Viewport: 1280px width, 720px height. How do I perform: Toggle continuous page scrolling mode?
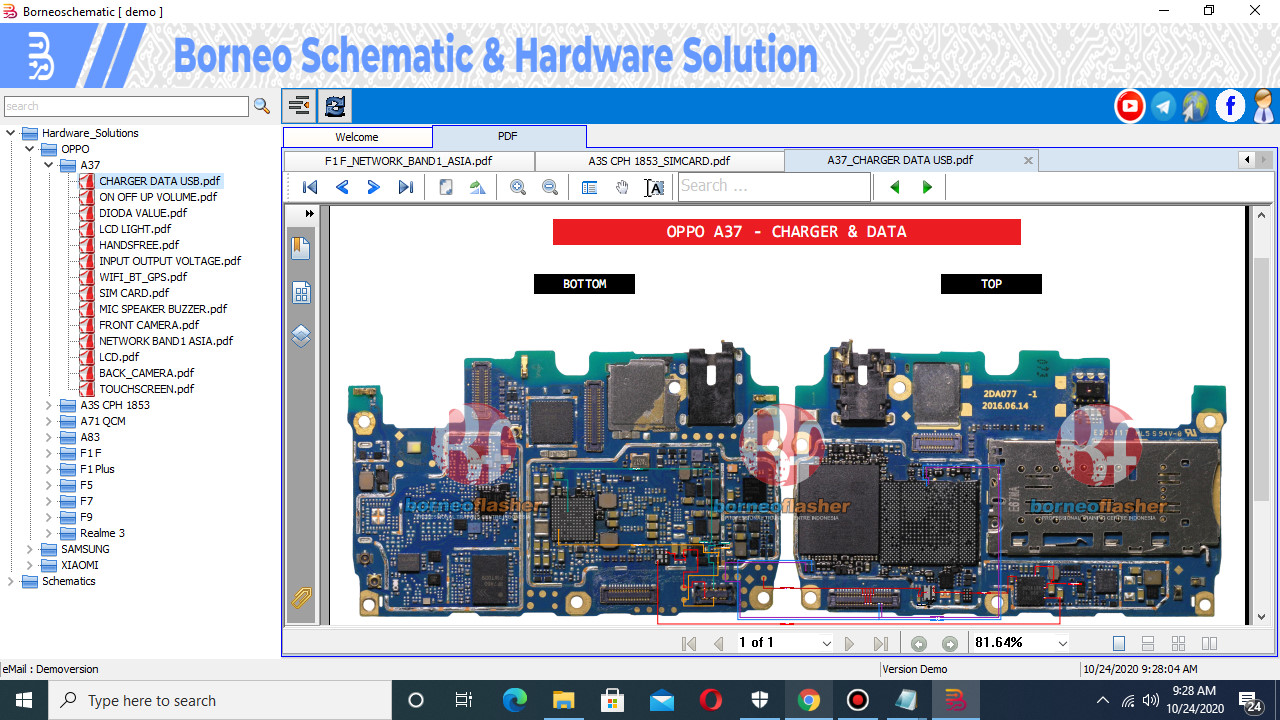click(1148, 643)
